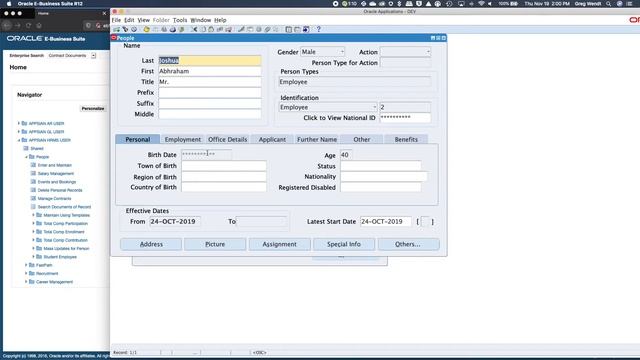Open Enterprise Search type dropdown arrow
This screenshot has height=360, width=640.
(x=93, y=56)
